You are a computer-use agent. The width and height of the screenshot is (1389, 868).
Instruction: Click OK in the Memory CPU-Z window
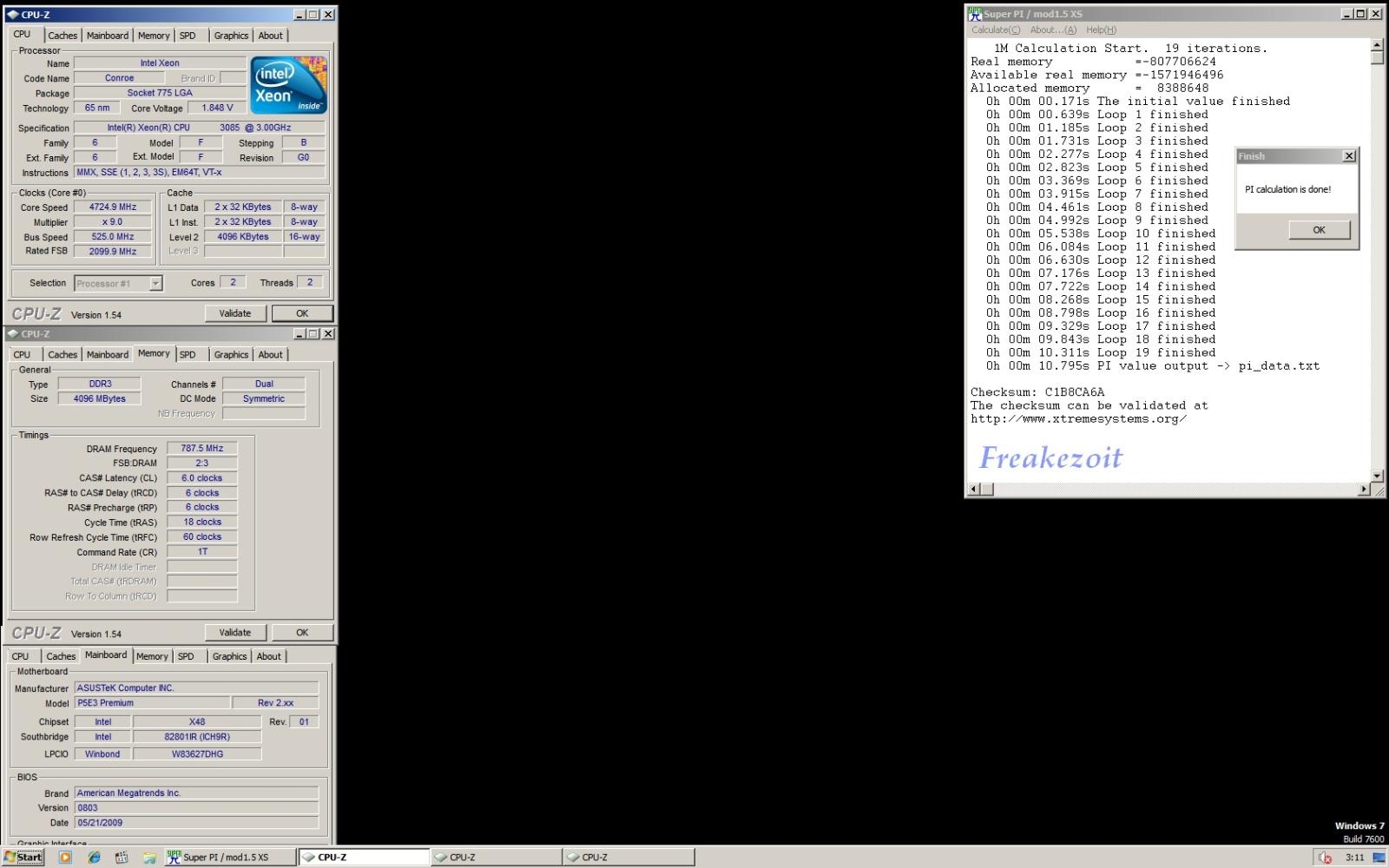(x=302, y=633)
